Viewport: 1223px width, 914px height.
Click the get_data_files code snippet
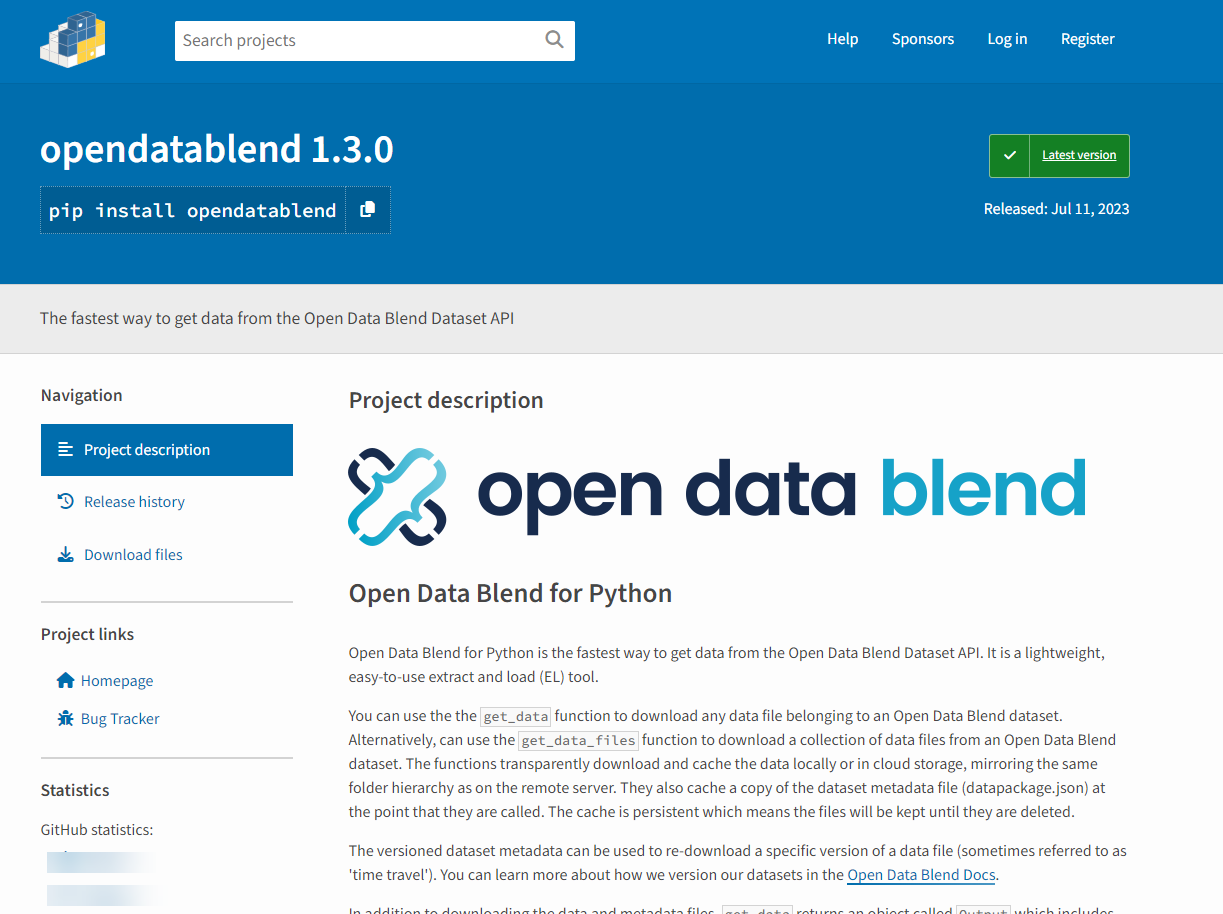(x=578, y=741)
